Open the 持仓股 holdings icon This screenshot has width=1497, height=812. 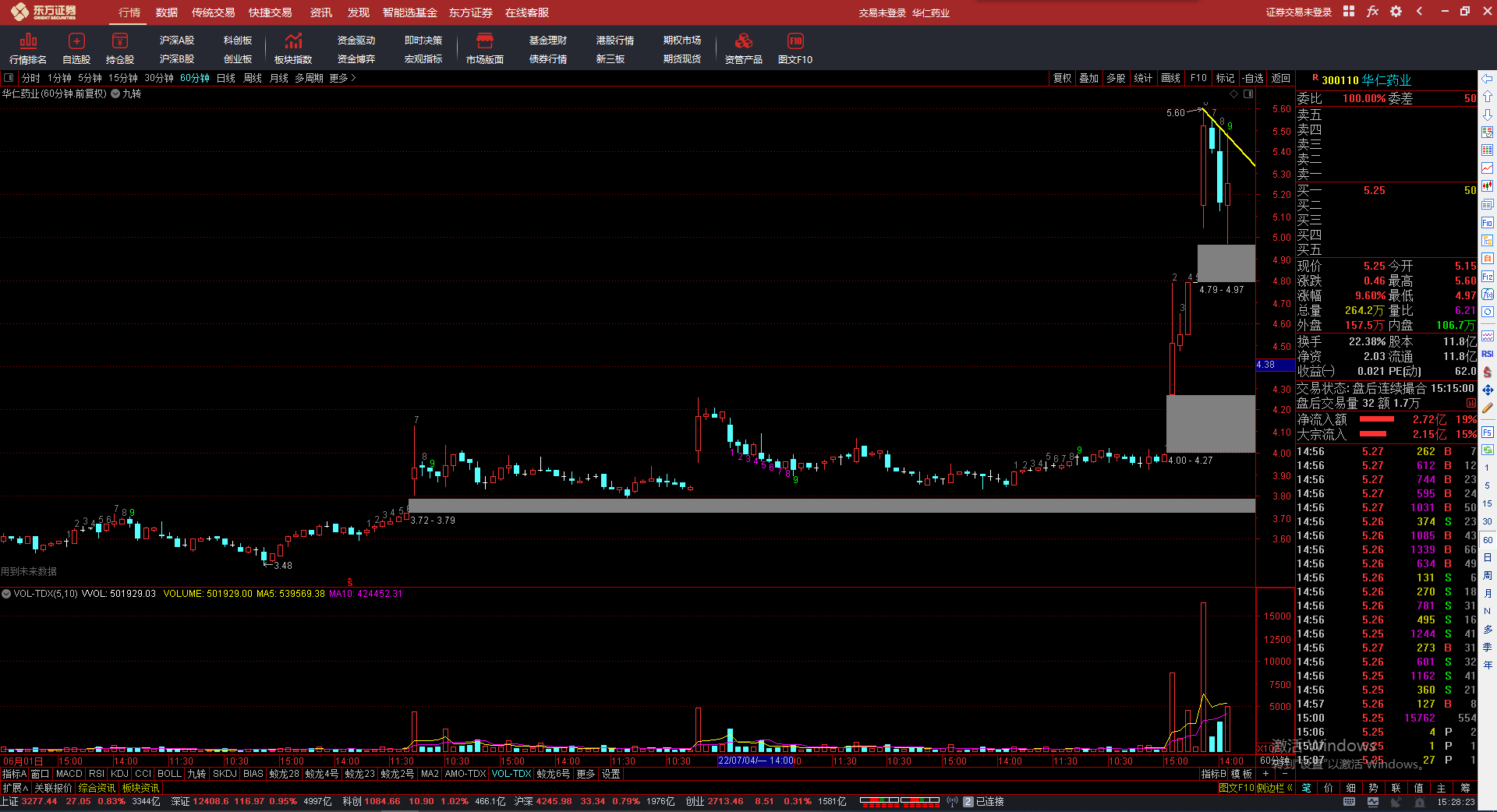[120, 48]
